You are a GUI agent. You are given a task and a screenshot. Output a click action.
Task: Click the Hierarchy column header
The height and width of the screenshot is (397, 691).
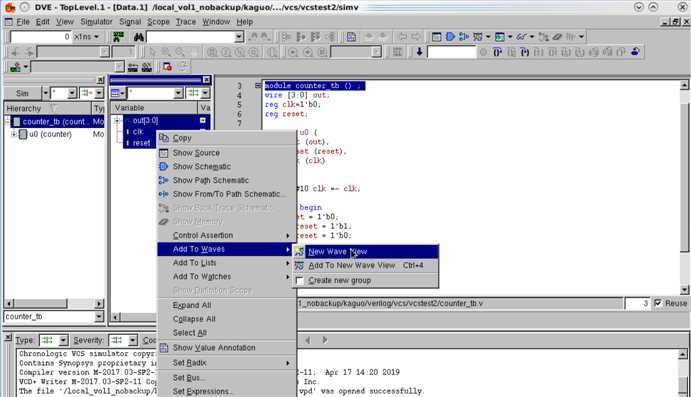pos(47,108)
